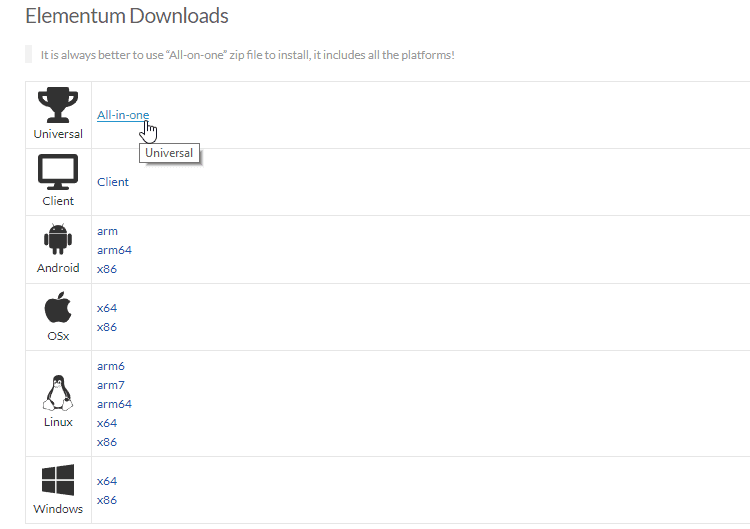The height and width of the screenshot is (529, 750).
Task: Click the Windows logo icon
Action: 58,480
